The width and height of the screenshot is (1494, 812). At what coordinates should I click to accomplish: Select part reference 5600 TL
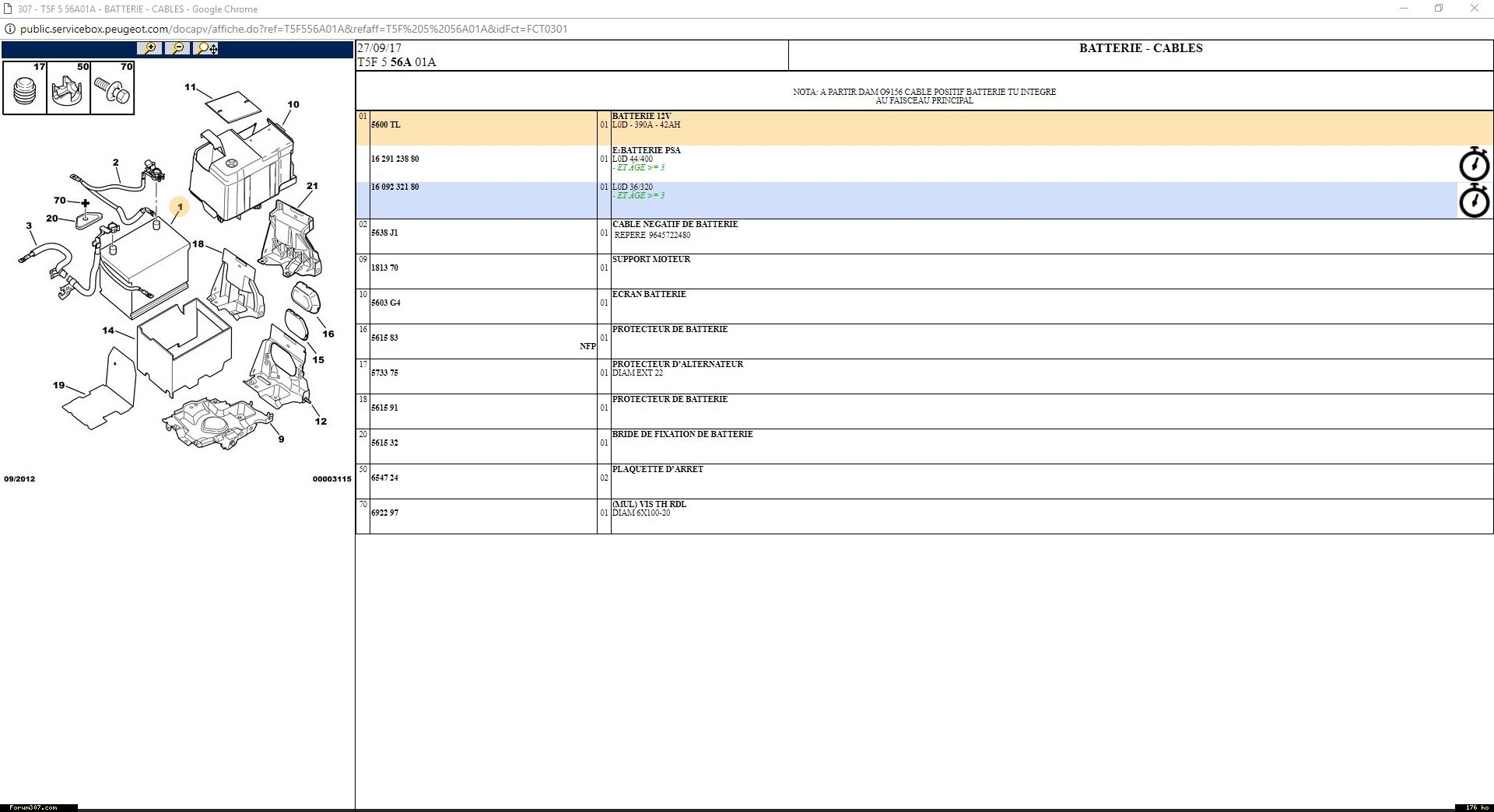[x=386, y=124]
